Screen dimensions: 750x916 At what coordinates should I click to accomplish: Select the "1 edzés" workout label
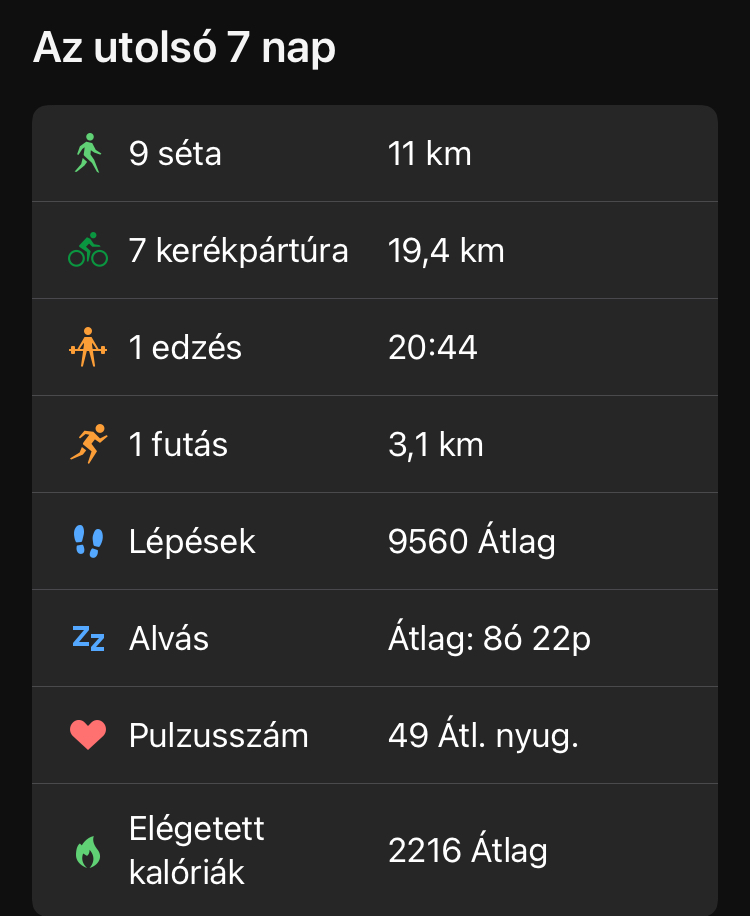click(185, 347)
